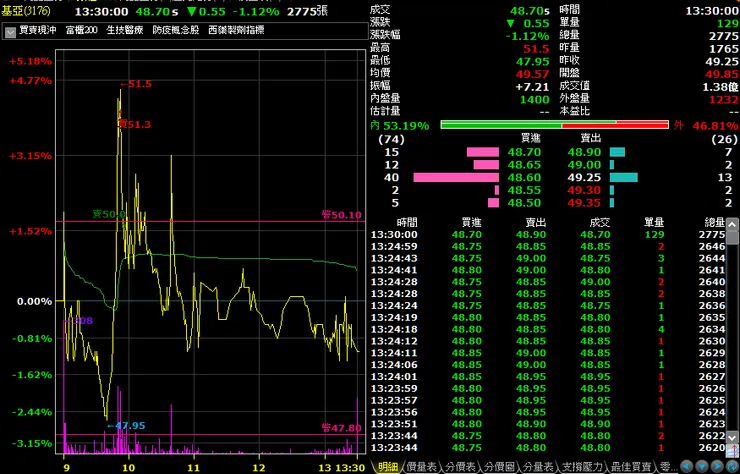Click the 內盤量 value 1400
This screenshot has height=474, width=740.
(x=535, y=100)
